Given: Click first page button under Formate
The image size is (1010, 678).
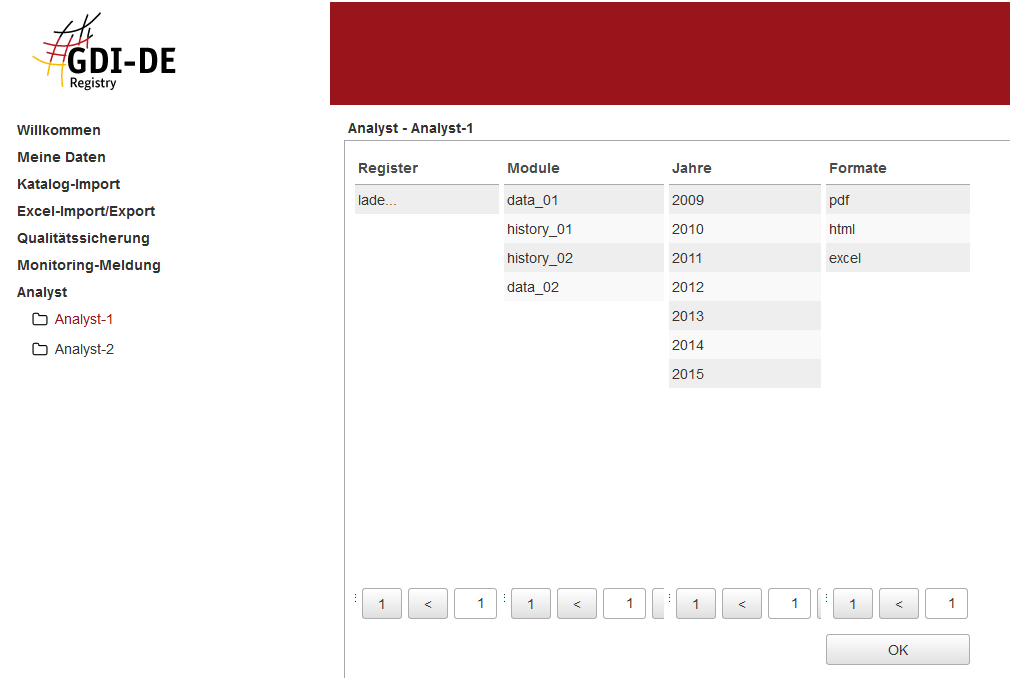Looking at the screenshot, I should 852,604.
